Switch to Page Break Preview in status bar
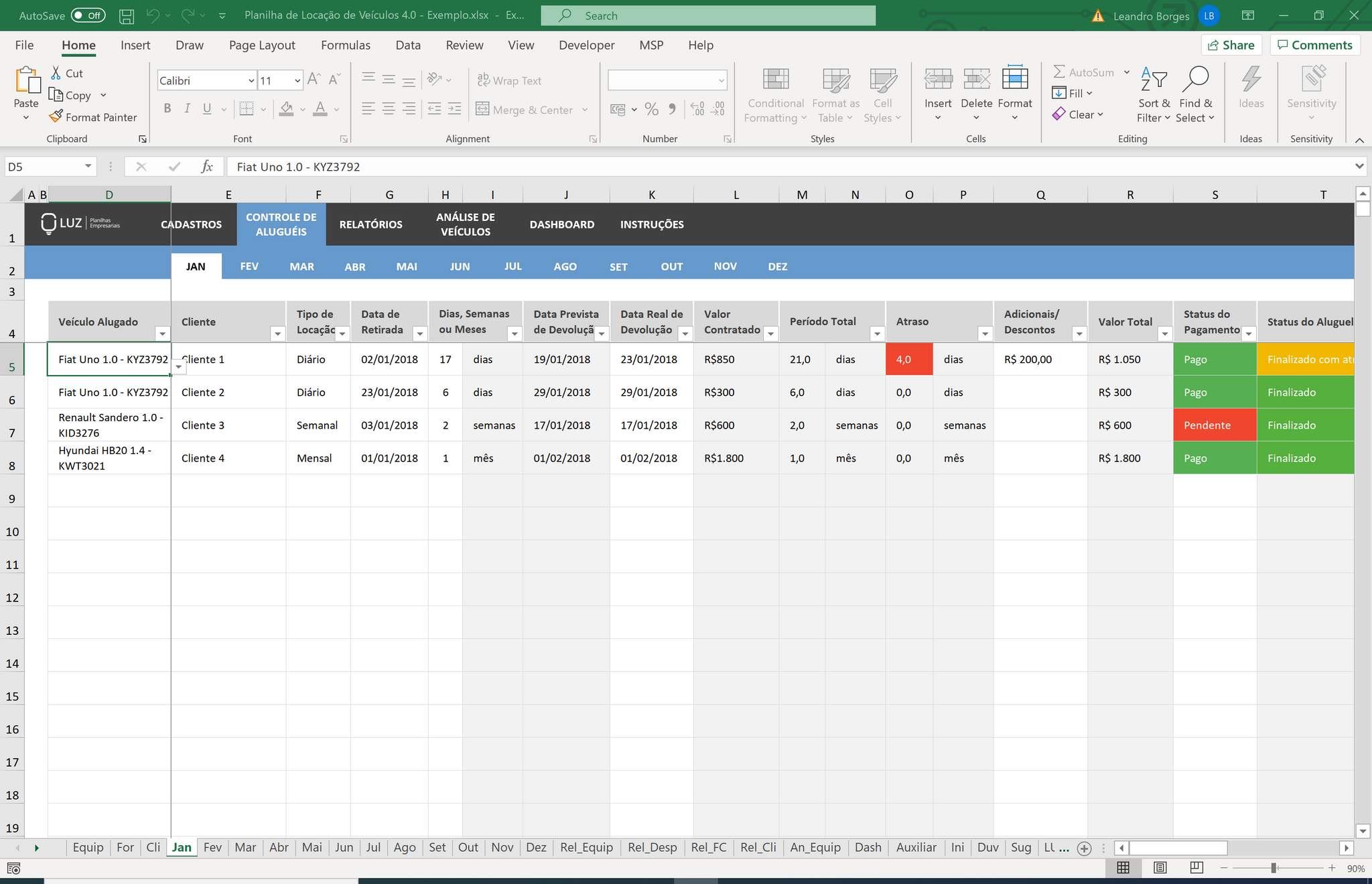This screenshot has width=1372, height=884. click(1196, 868)
